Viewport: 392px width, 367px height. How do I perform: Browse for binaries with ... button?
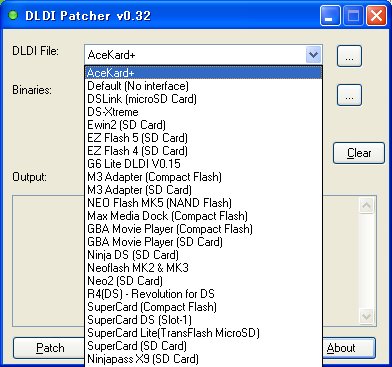pos(349,95)
